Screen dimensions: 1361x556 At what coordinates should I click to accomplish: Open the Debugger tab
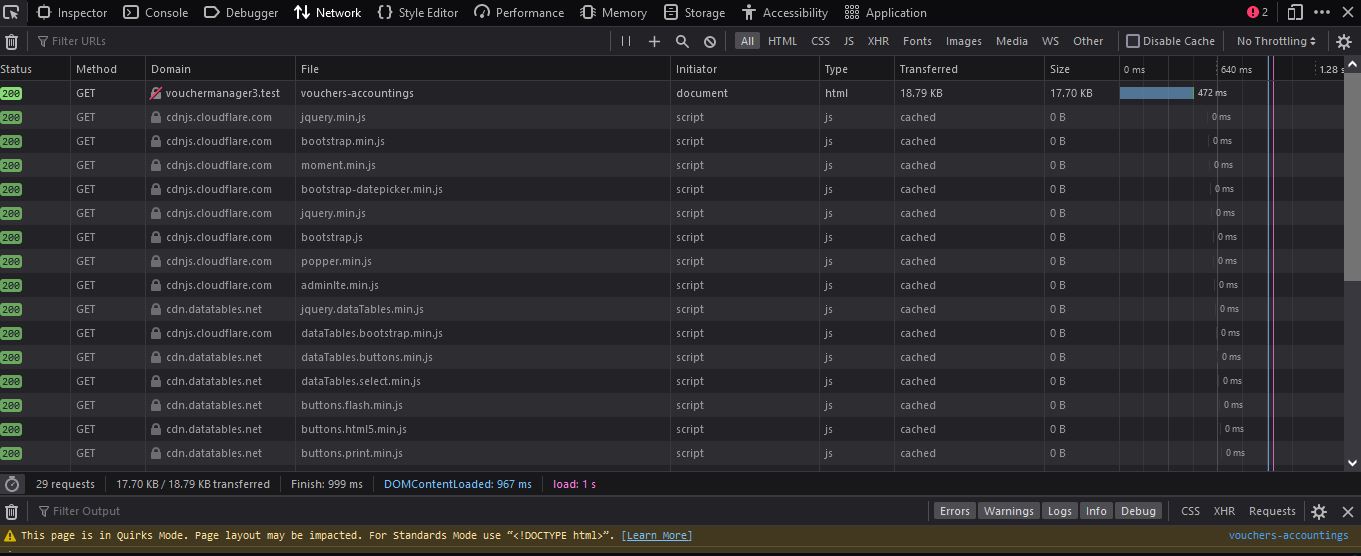click(x=241, y=13)
